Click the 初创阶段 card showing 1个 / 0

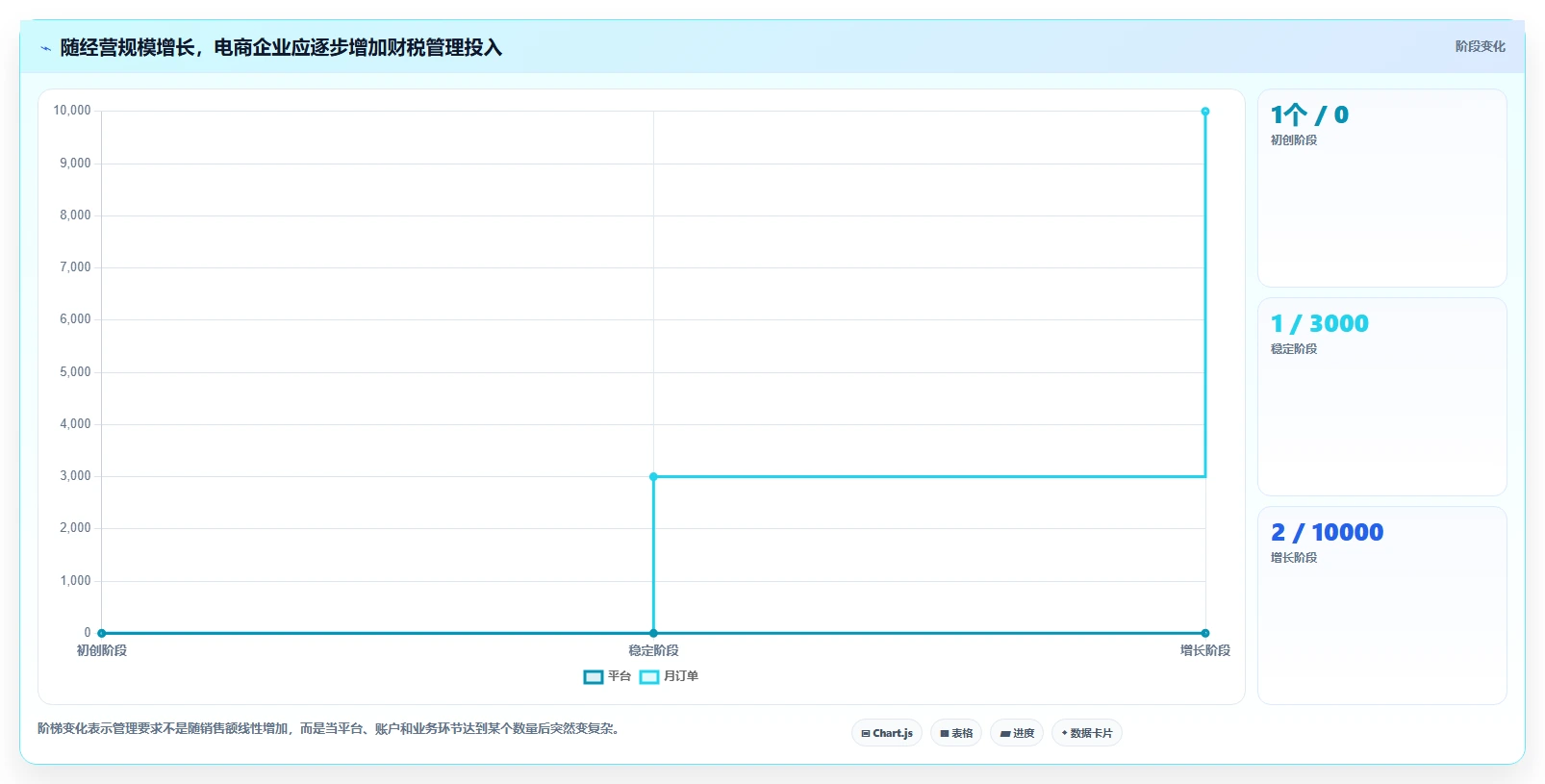coord(1381,188)
